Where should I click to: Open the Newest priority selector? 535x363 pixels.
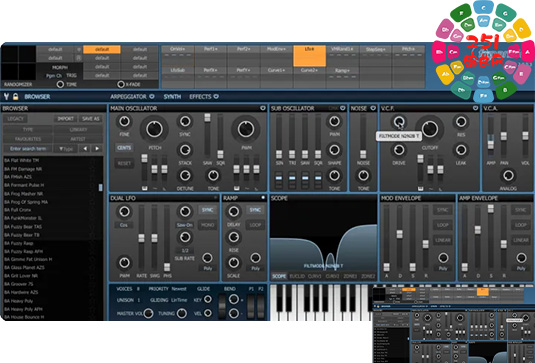(x=179, y=289)
